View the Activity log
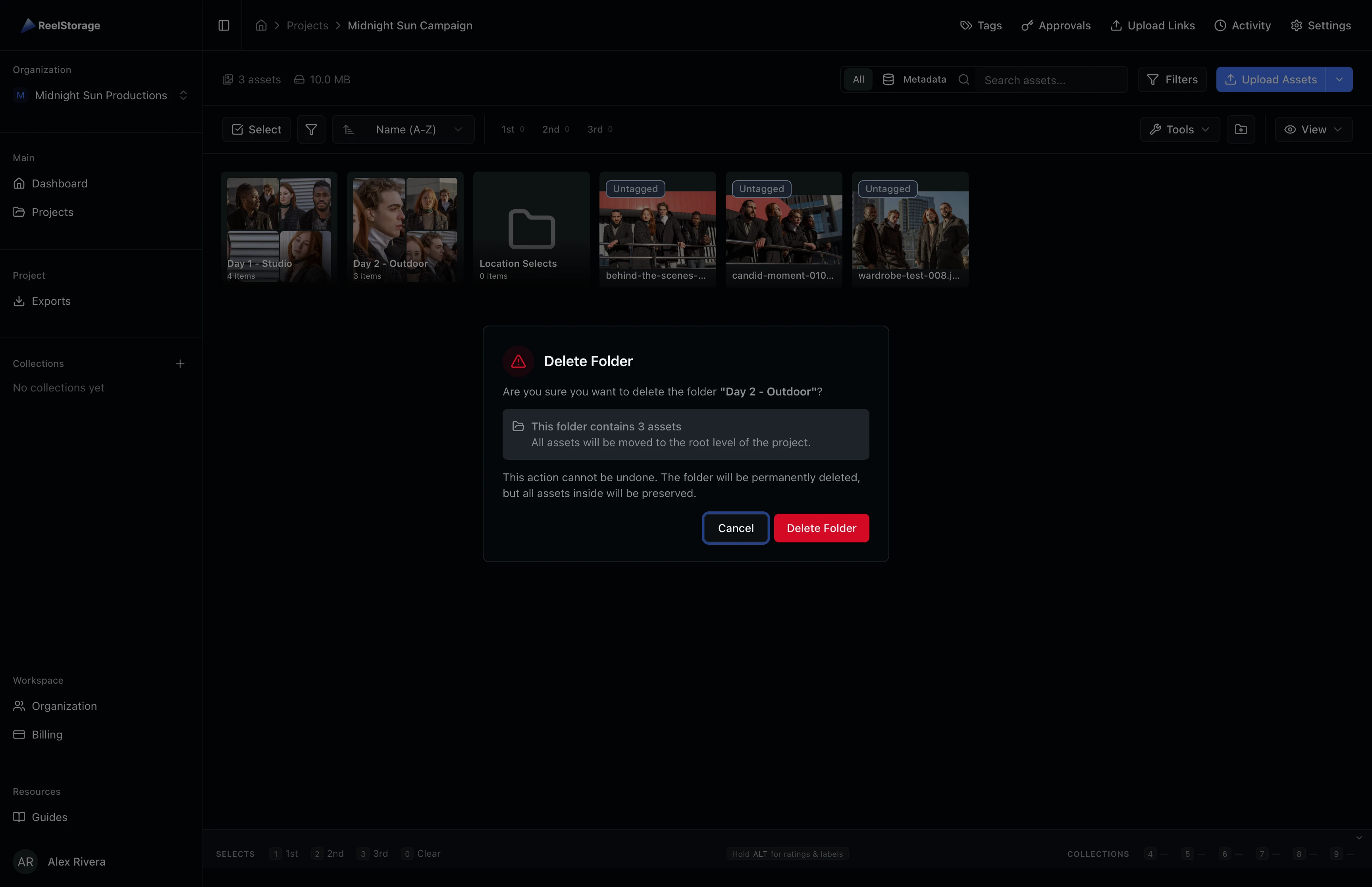The width and height of the screenshot is (1372, 887). click(x=1243, y=25)
